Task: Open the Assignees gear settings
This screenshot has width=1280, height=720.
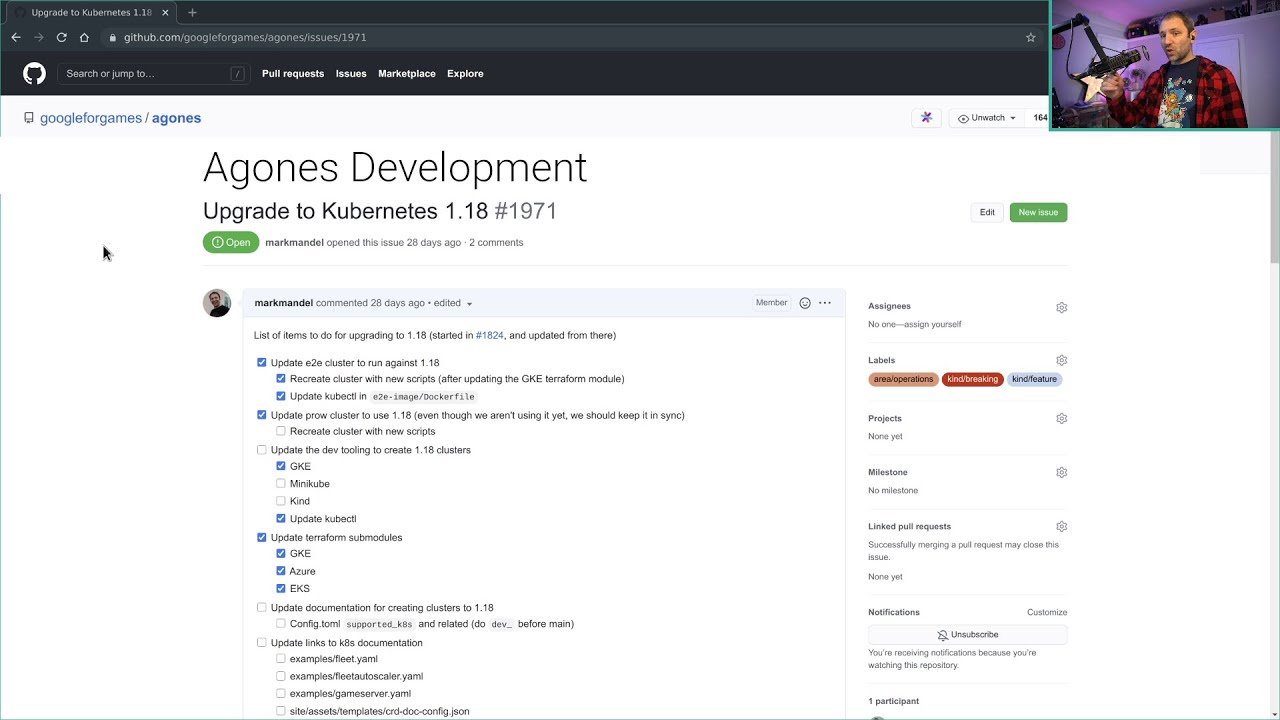Action: [1061, 307]
